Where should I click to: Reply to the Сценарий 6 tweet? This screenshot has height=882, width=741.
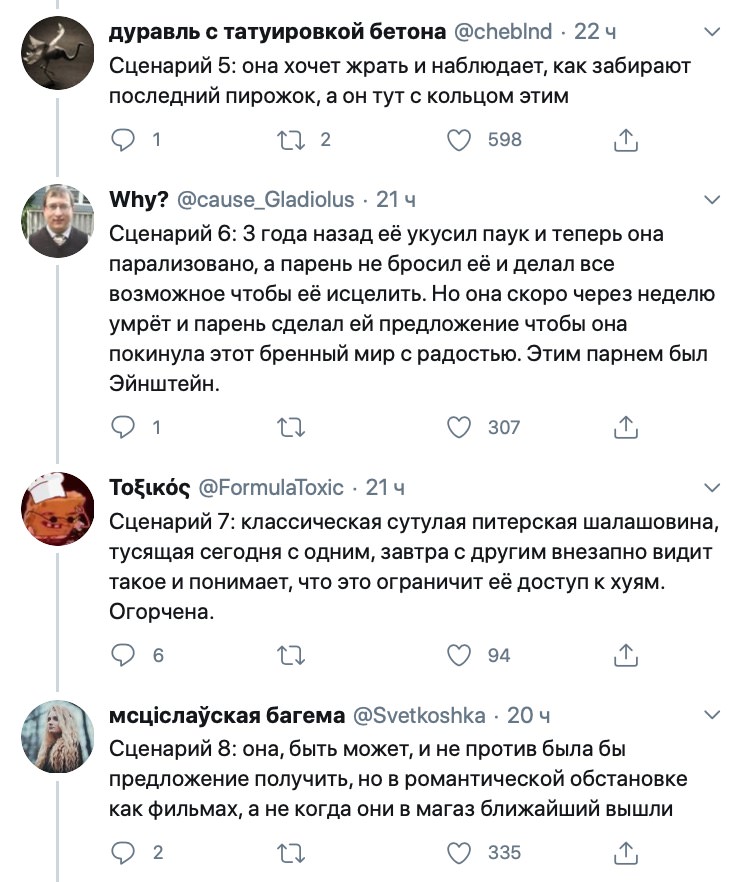coord(121,427)
